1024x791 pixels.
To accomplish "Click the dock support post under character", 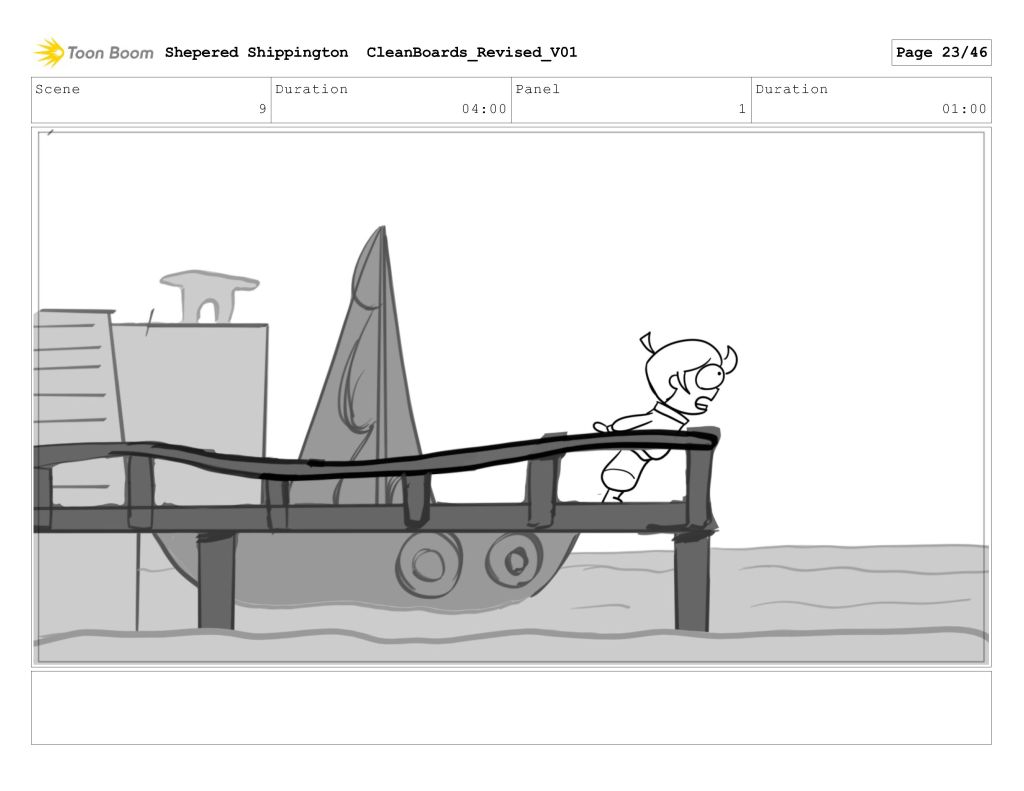I will tap(691, 580).
